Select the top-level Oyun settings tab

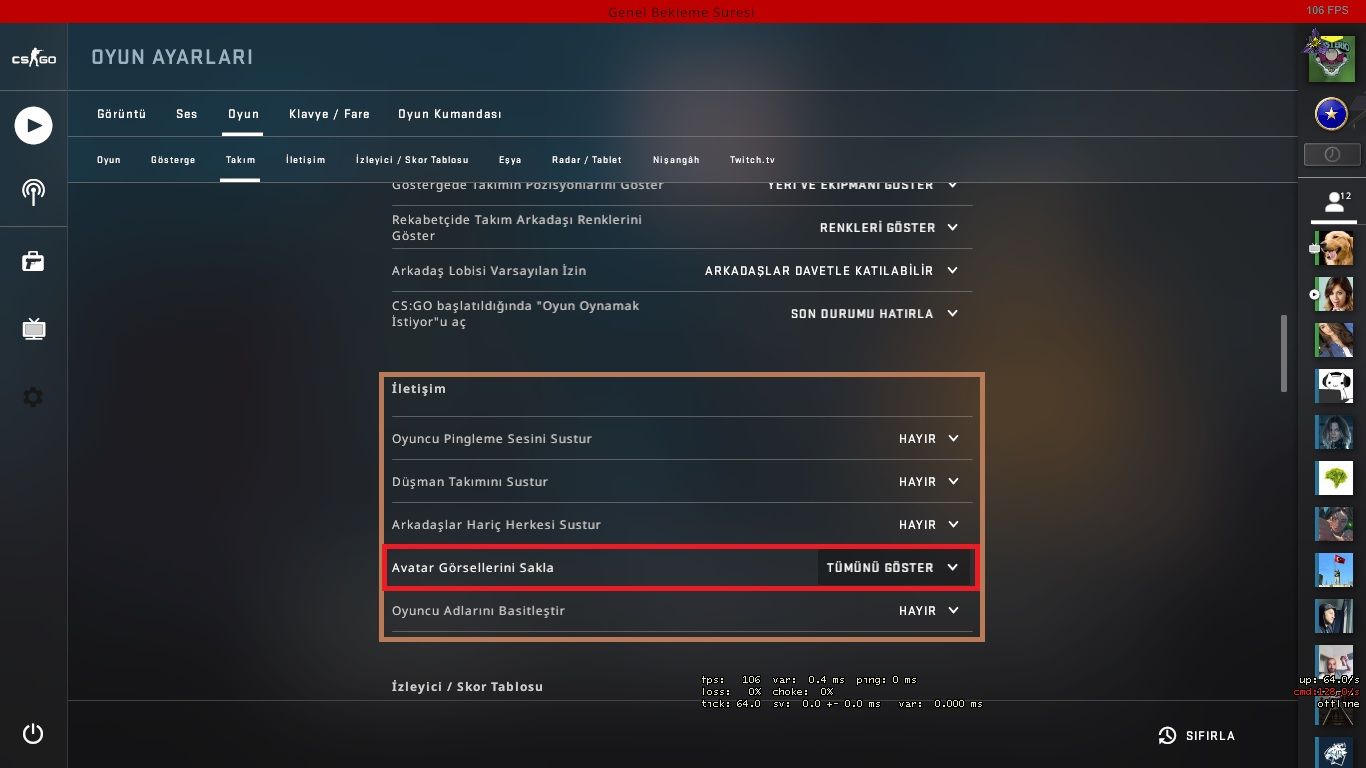tap(243, 114)
